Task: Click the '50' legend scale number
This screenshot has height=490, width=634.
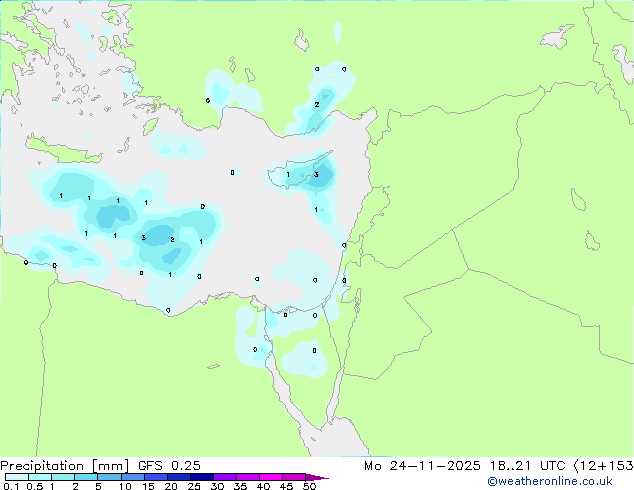Action: (x=309, y=486)
